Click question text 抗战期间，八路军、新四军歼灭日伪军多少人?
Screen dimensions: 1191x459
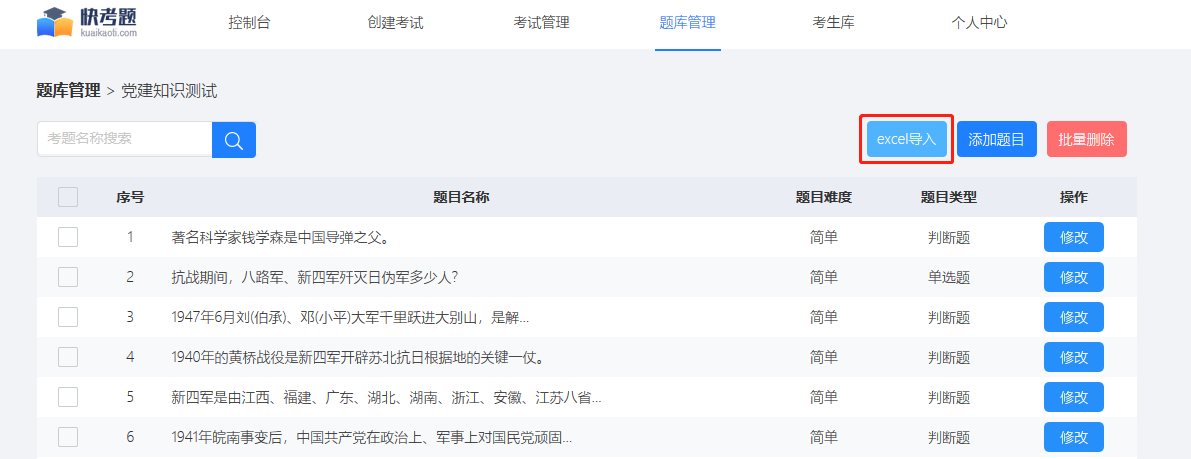click(314, 277)
